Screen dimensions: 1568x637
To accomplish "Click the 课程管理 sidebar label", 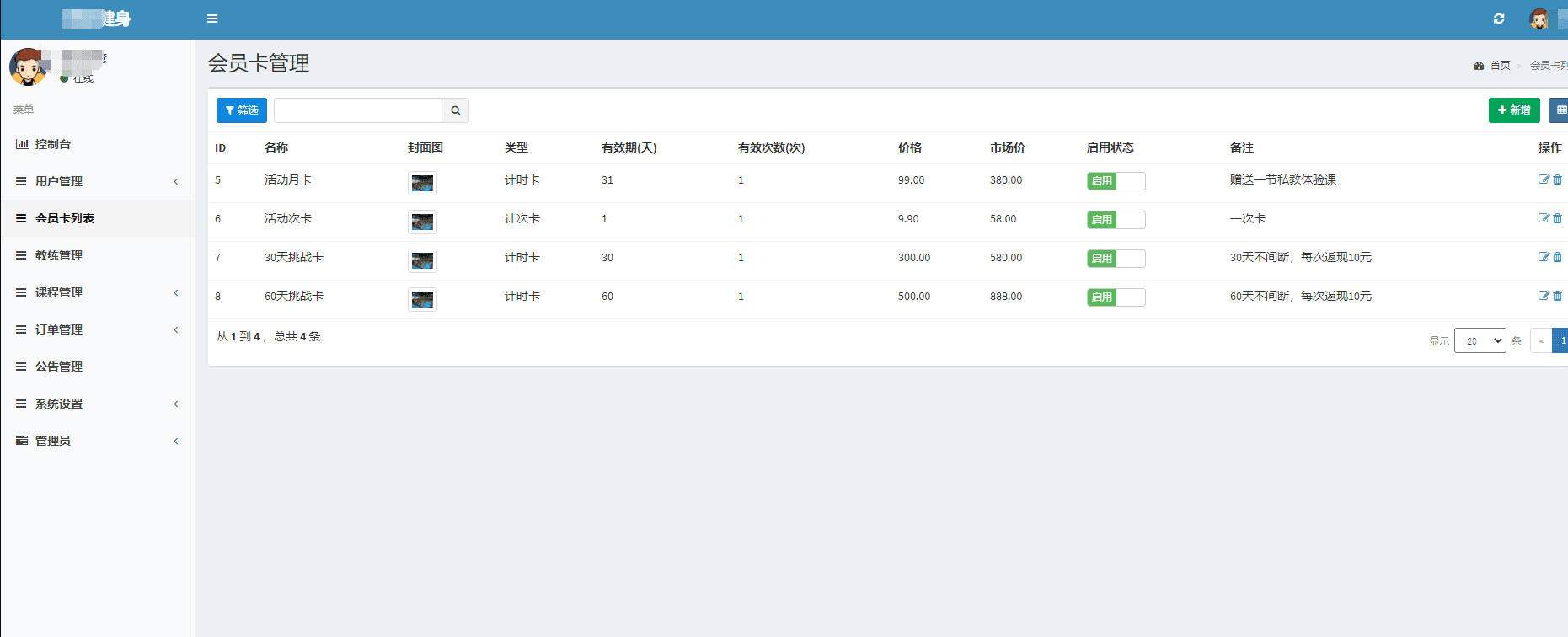I will (x=59, y=292).
